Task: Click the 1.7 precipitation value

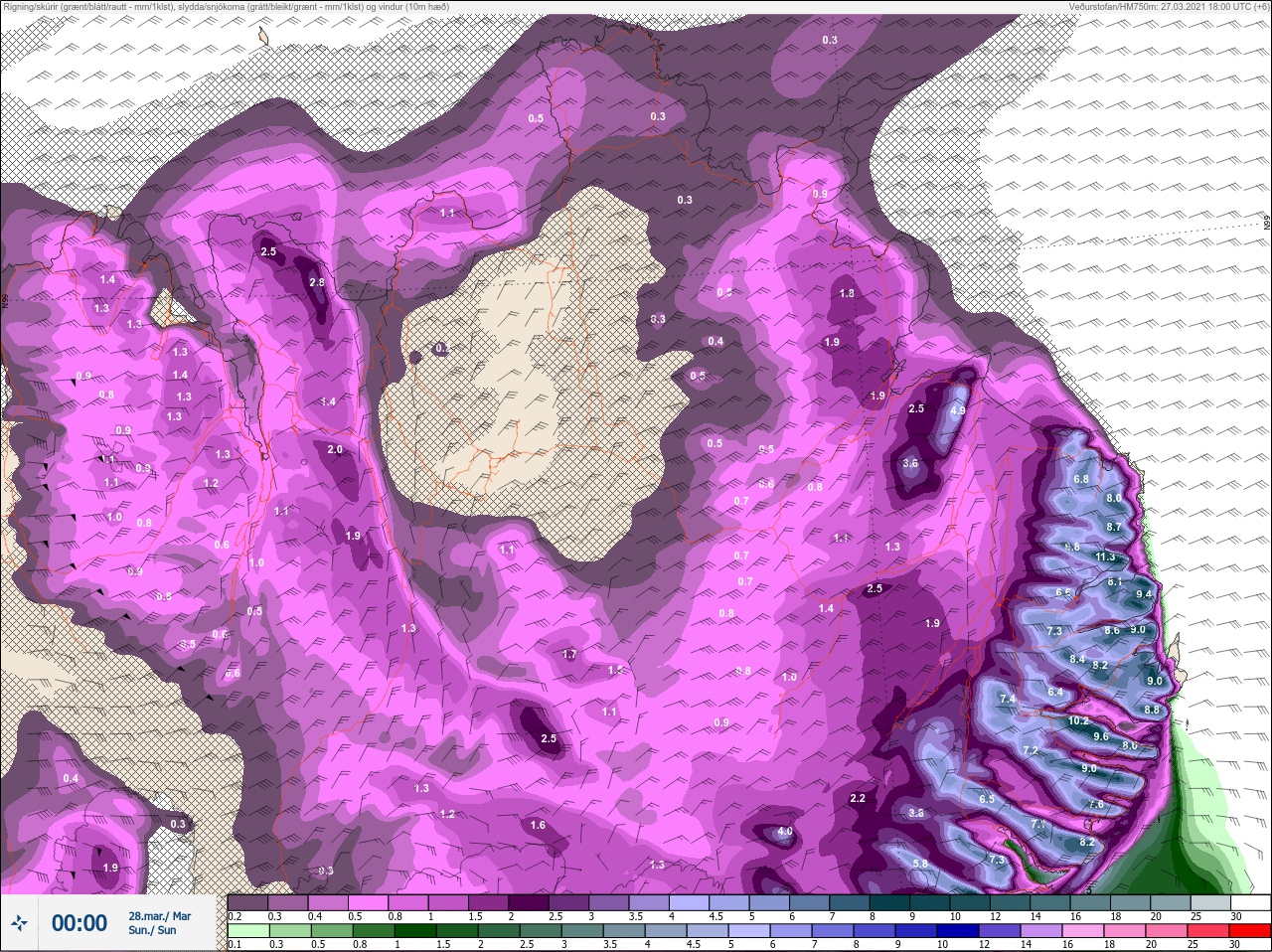Action: (x=569, y=654)
